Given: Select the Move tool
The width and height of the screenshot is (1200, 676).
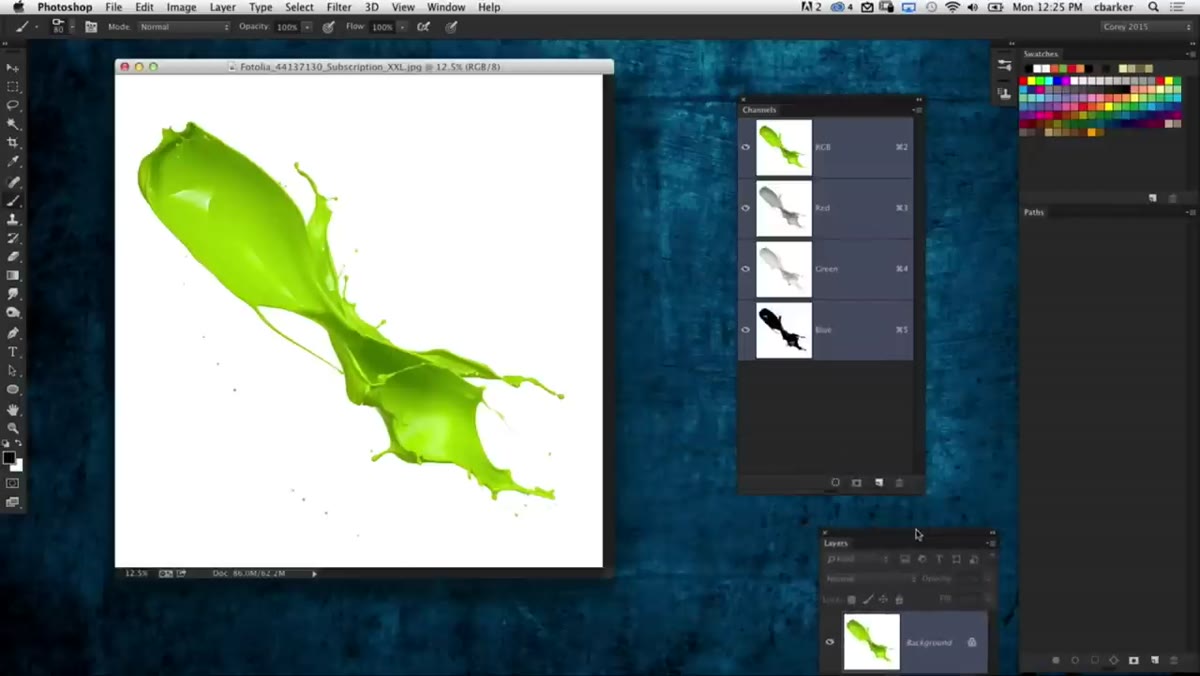Looking at the screenshot, I should (13, 67).
